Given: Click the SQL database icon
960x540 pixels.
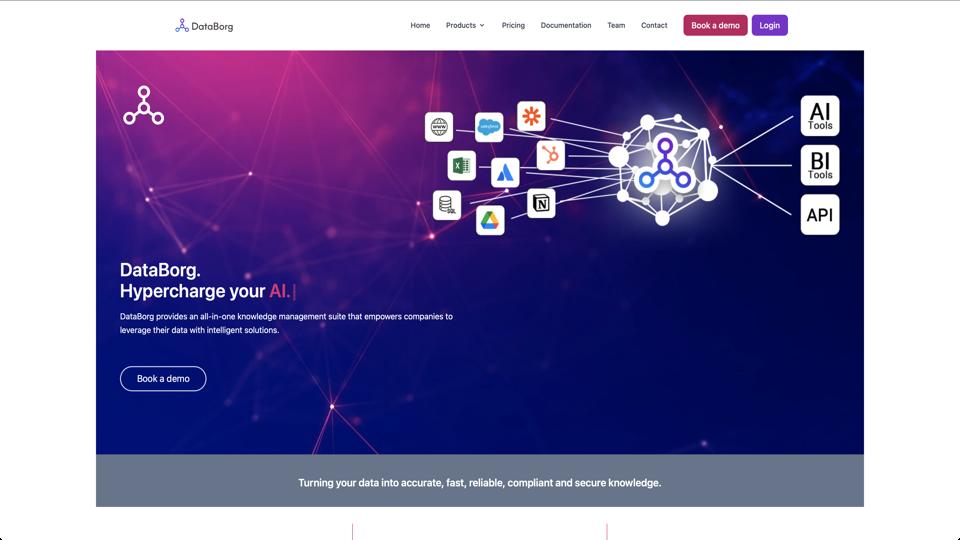Looking at the screenshot, I should (447, 205).
